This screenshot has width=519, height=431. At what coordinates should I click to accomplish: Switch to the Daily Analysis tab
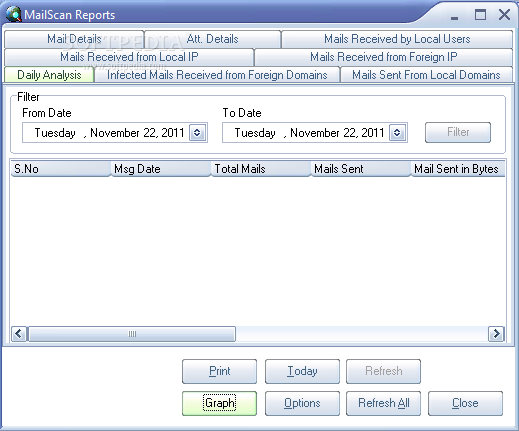[x=49, y=75]
